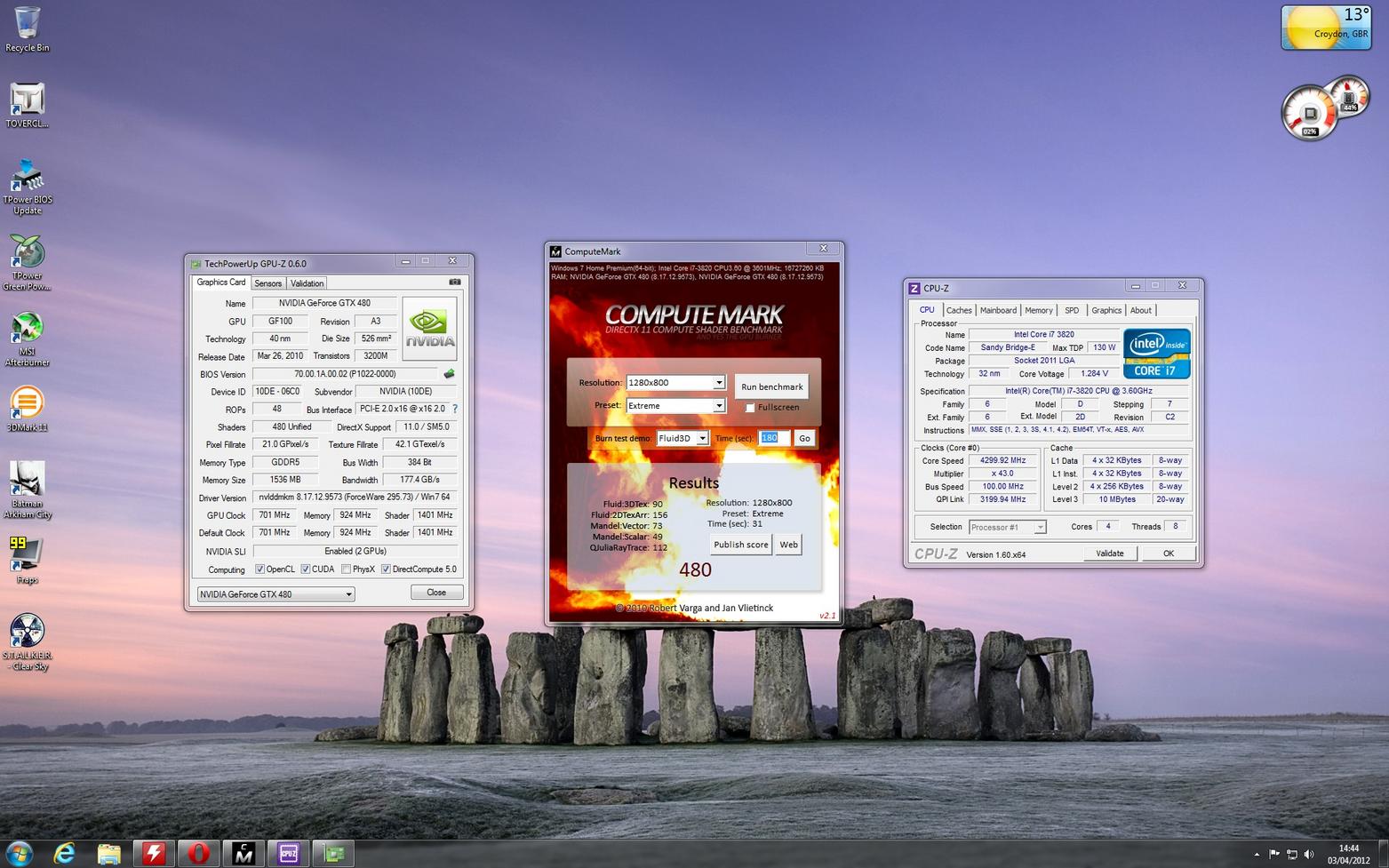Toggle DirectCompute 5.0 checkbox in GPU-Z
Image resolution: width=1389 pixels, height=868 pixels.
pos(386,569)
